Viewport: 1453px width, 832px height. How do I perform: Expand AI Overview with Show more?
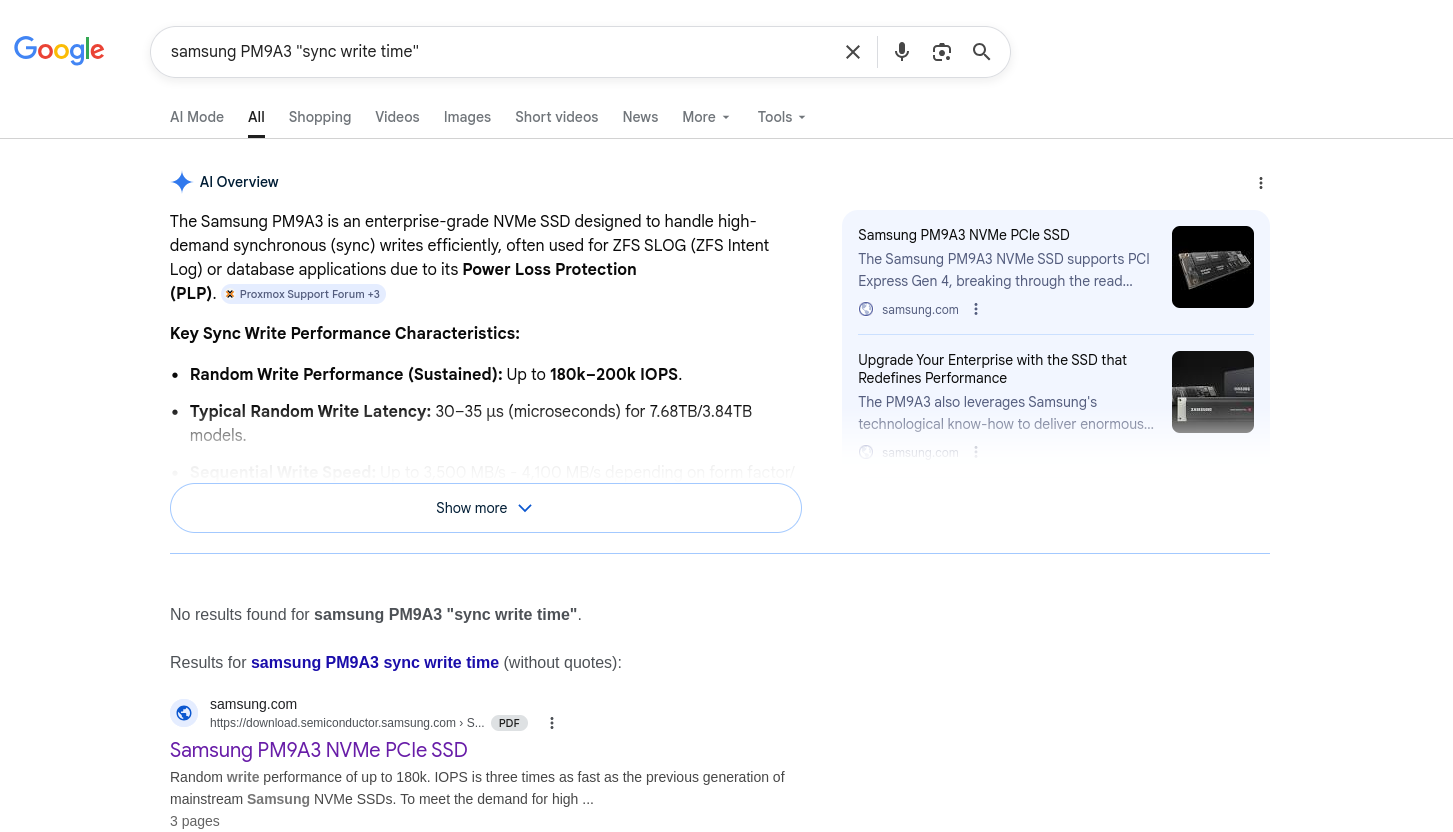(485, 508)
